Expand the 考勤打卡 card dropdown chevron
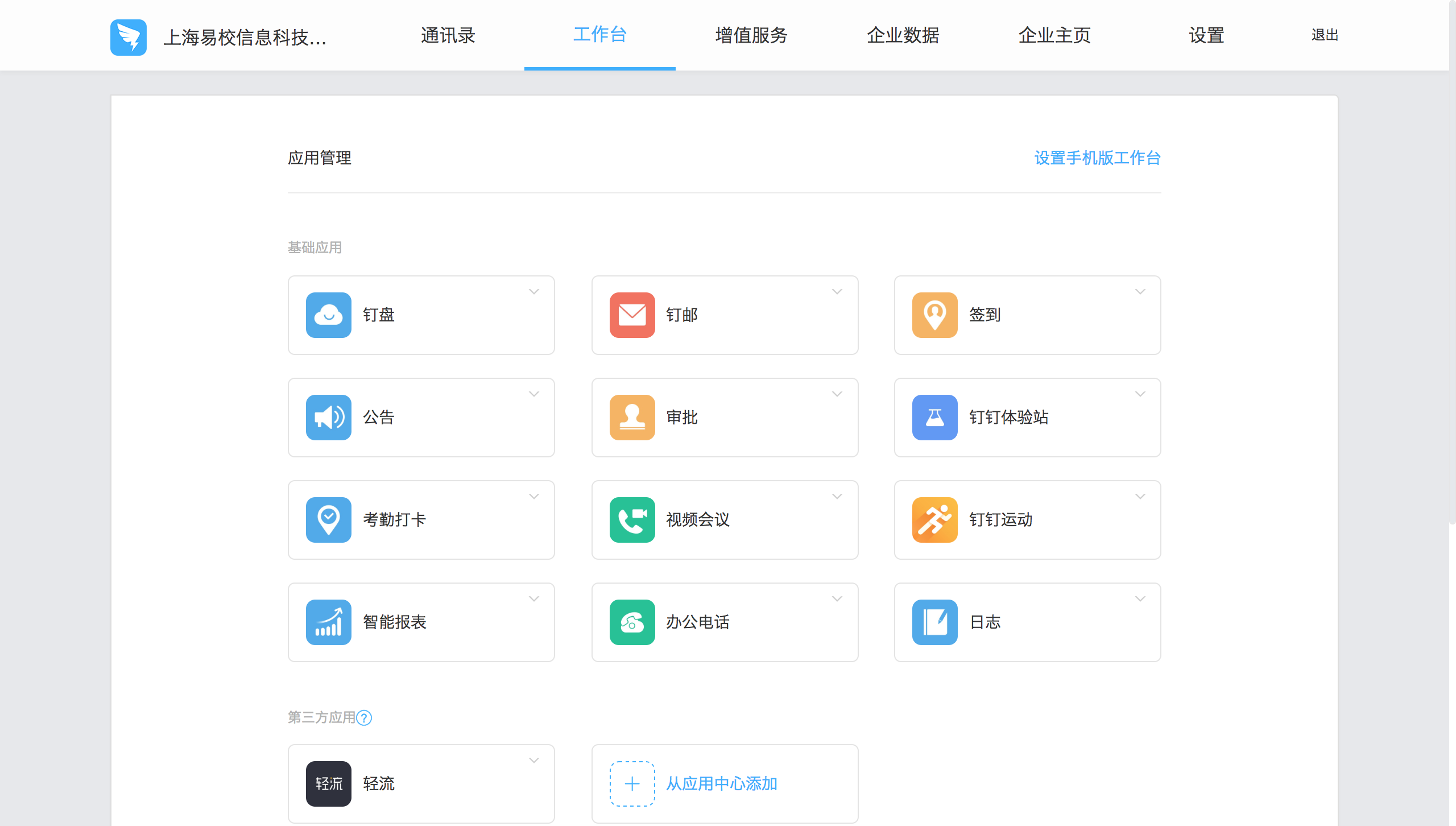This screenshot has height=826, width=1456. tap(534, 497)
